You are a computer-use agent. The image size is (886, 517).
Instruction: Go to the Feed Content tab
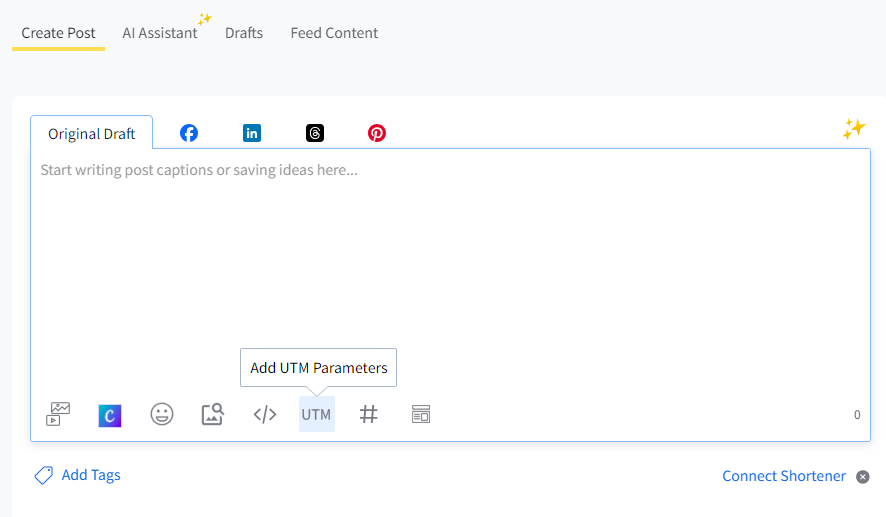coord(334,33)
